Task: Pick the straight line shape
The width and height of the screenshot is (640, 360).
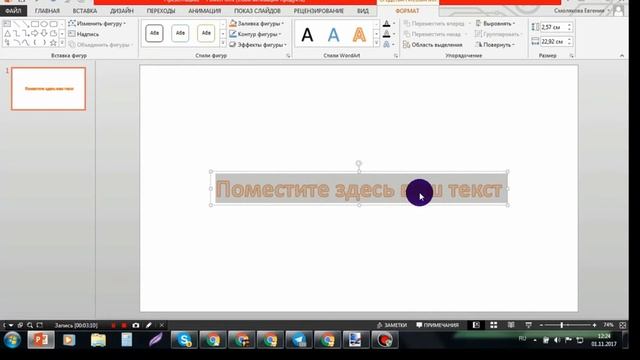Action: click(17, 24)
